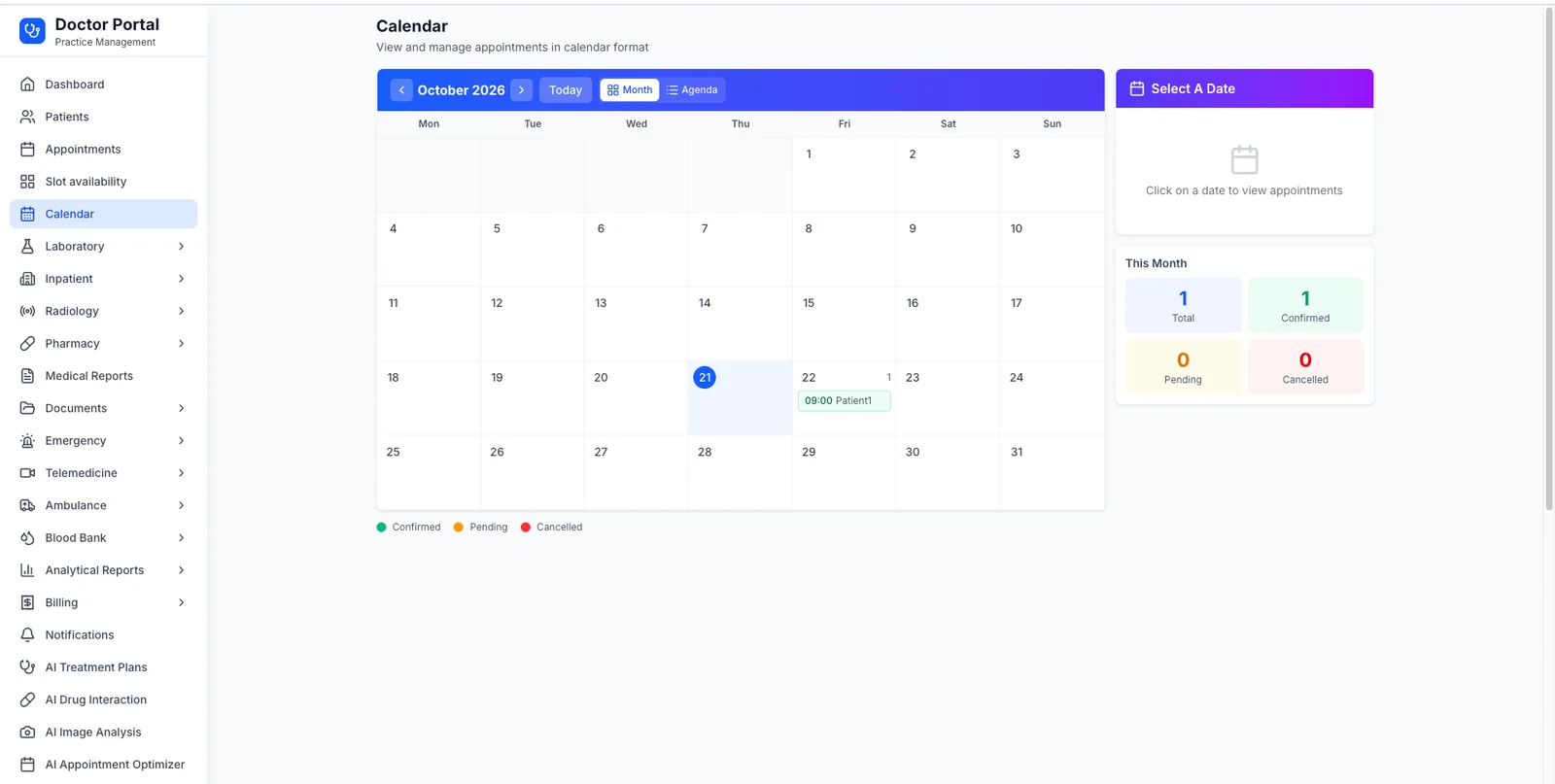
Task: Click the Billing dollar icon
Action: [27, 602]
